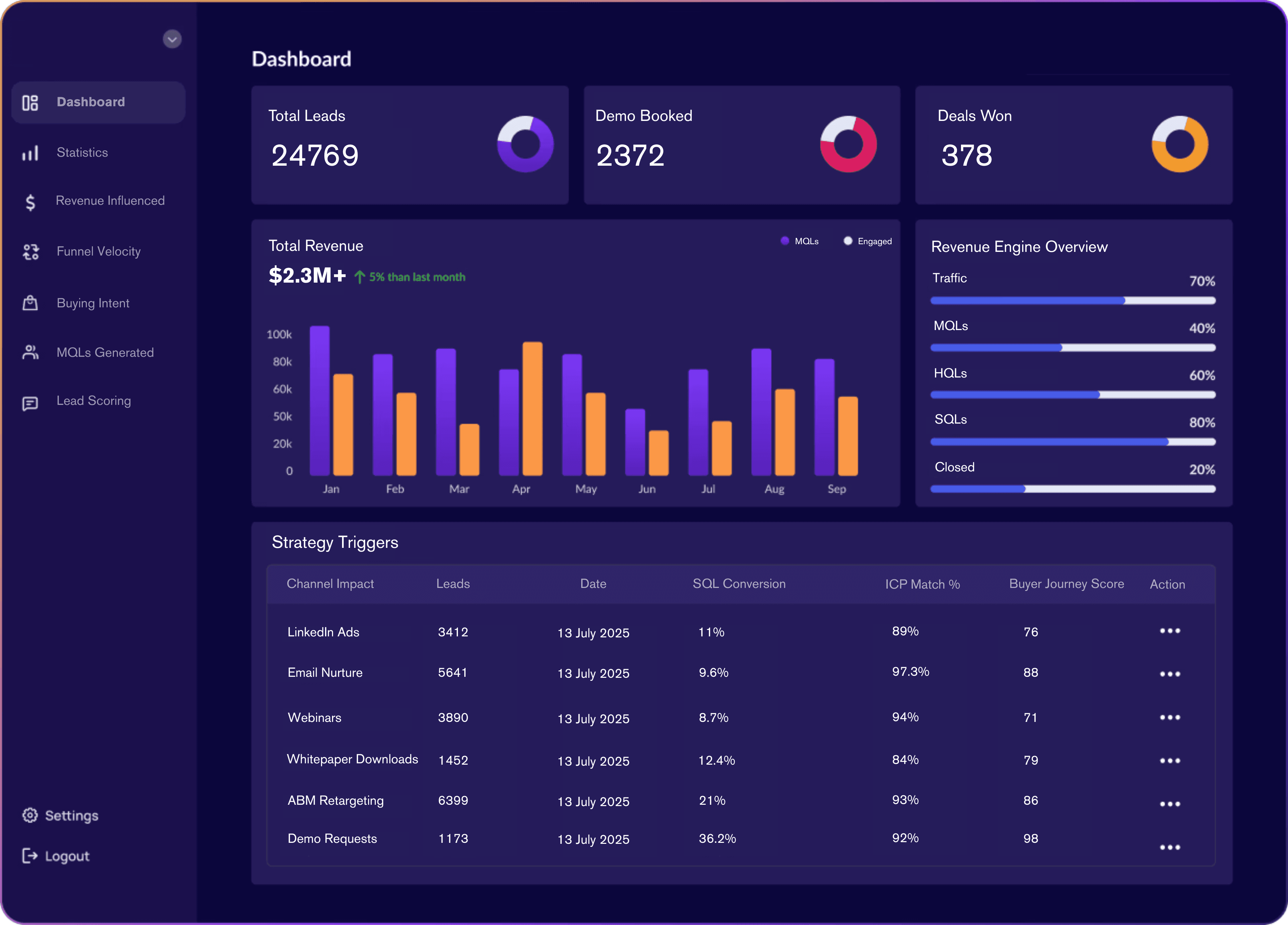Open the Statistics menu item
This screenshot has width=1288, height=925.
(83, 153)
